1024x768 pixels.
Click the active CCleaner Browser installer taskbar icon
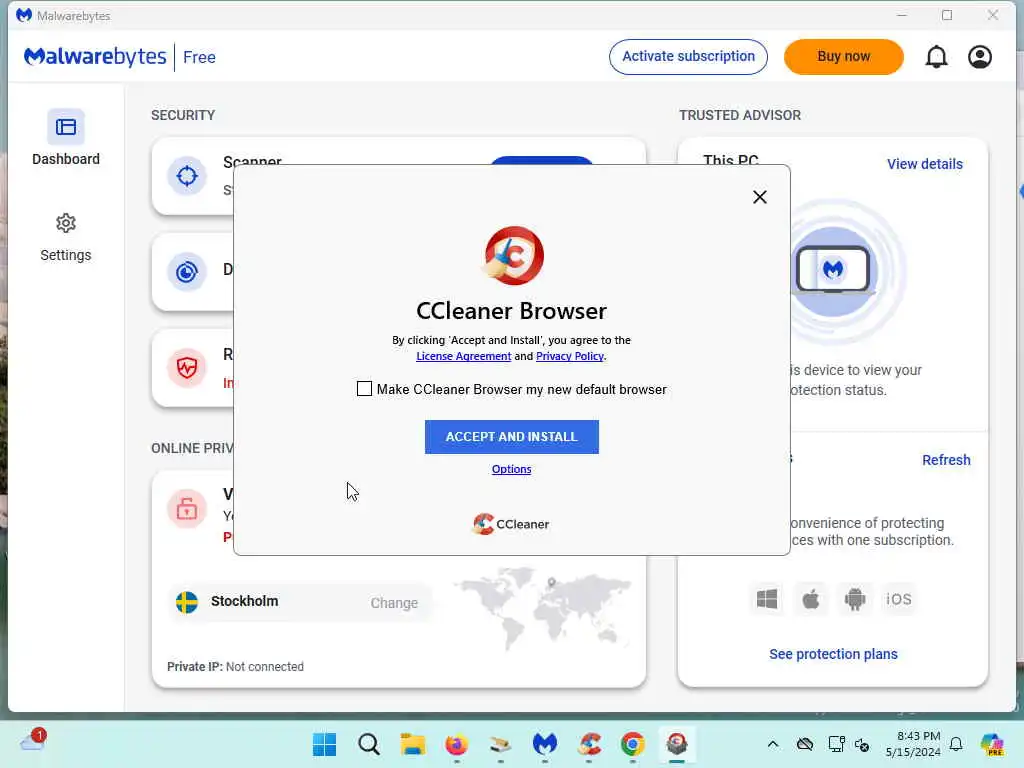pyautogui.click(x=677, y=744)
